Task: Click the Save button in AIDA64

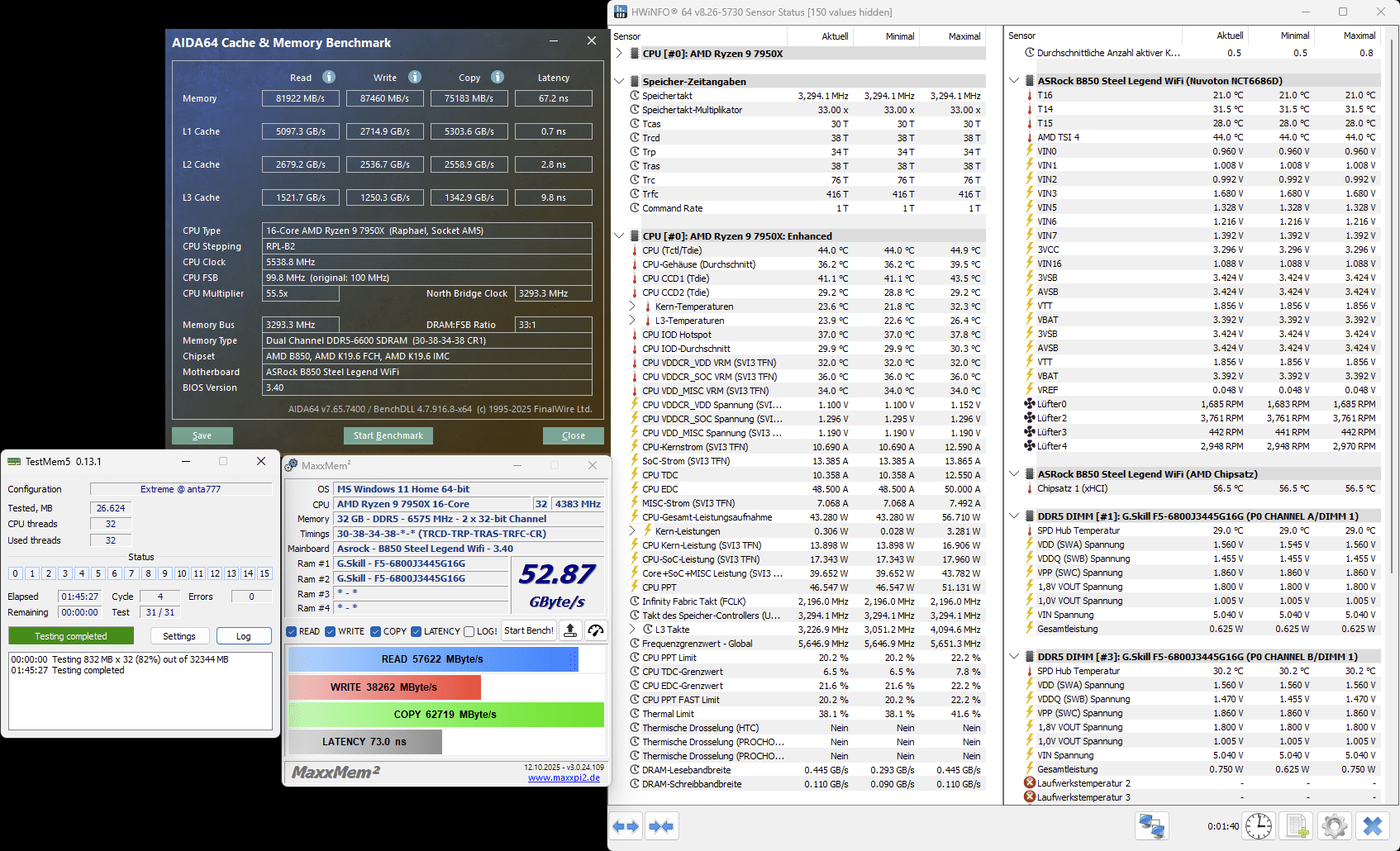Action: pos(202,435)
